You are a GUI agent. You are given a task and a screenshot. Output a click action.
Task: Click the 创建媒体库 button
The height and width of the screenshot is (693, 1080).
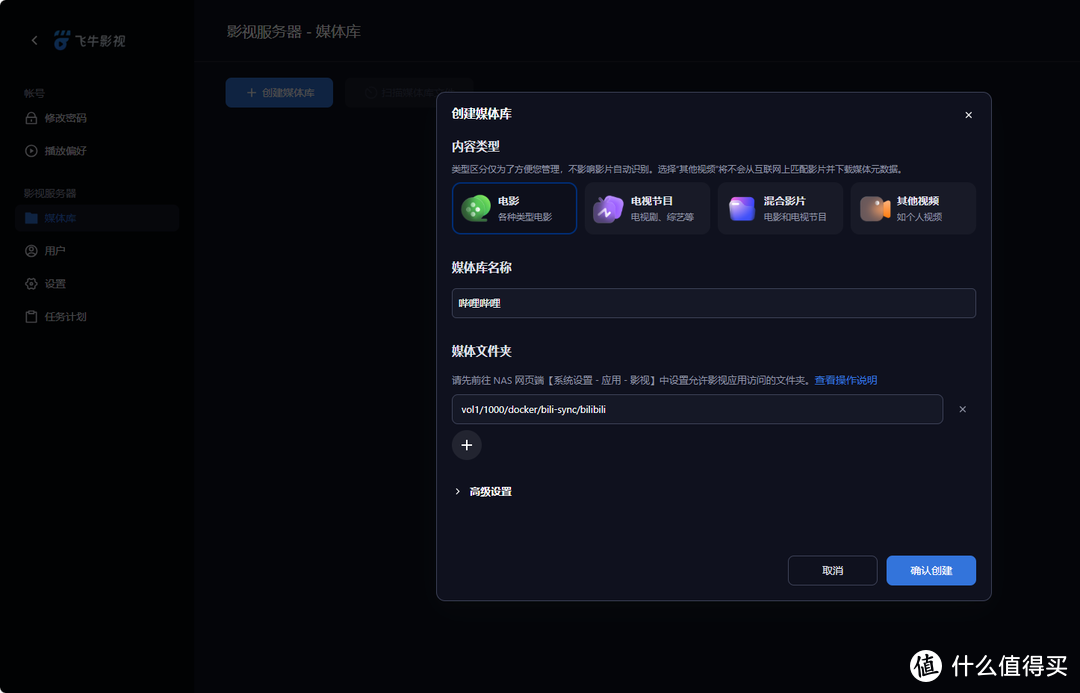click(279, 92)
